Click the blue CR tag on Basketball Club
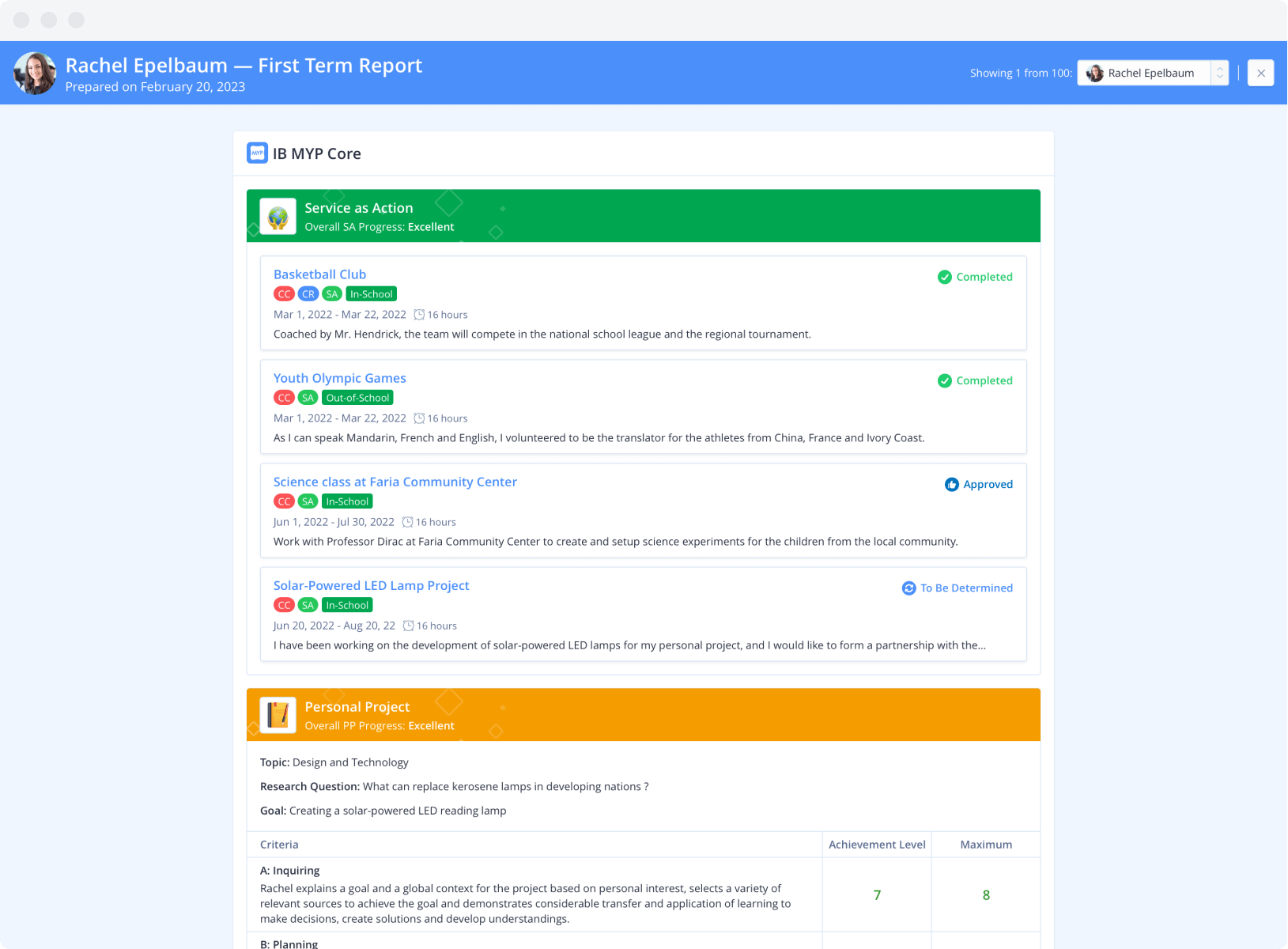The width and height of the screenshot is (1288, 949). pos(308,294)
